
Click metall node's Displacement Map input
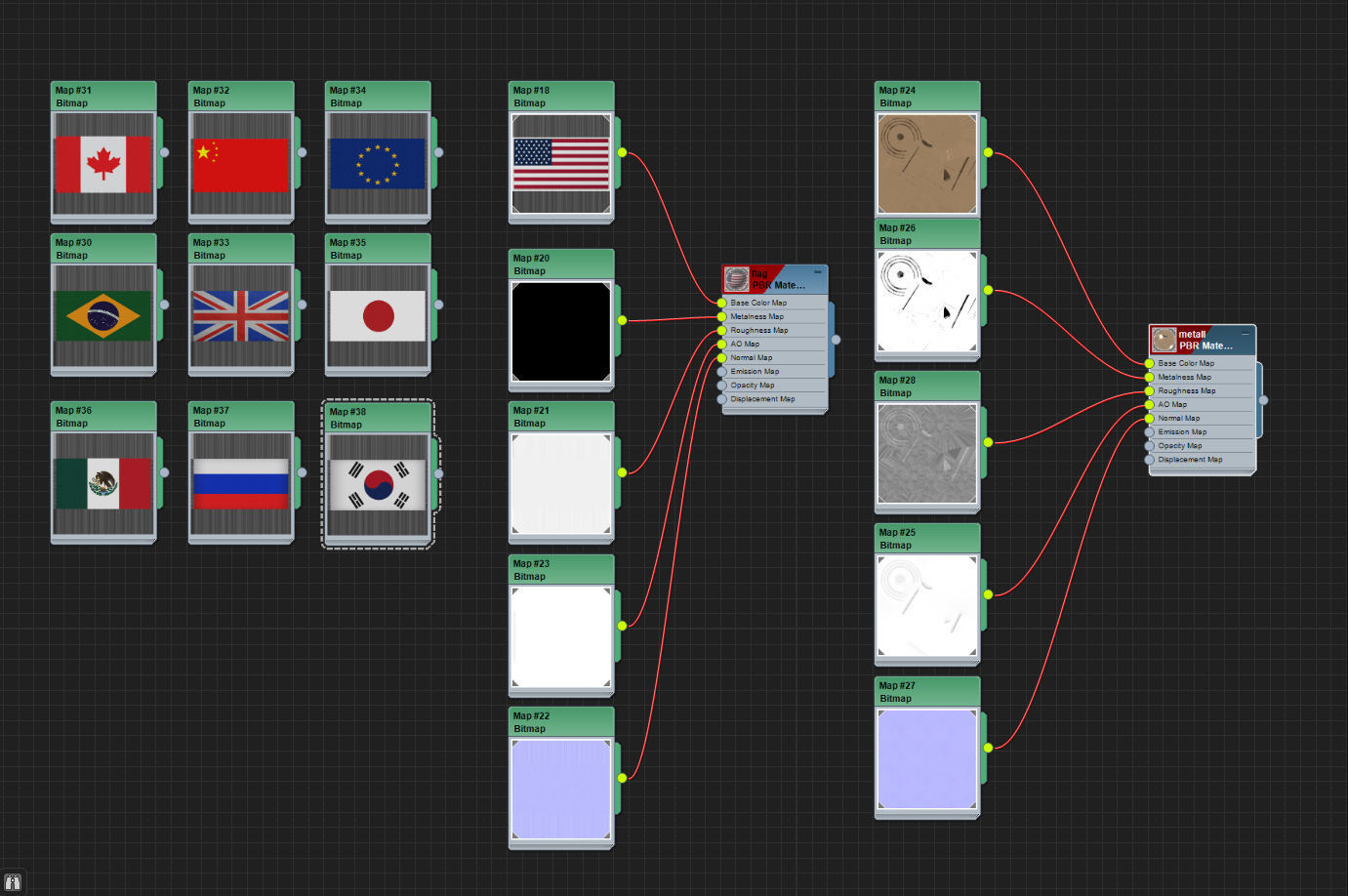[1150, 459]
